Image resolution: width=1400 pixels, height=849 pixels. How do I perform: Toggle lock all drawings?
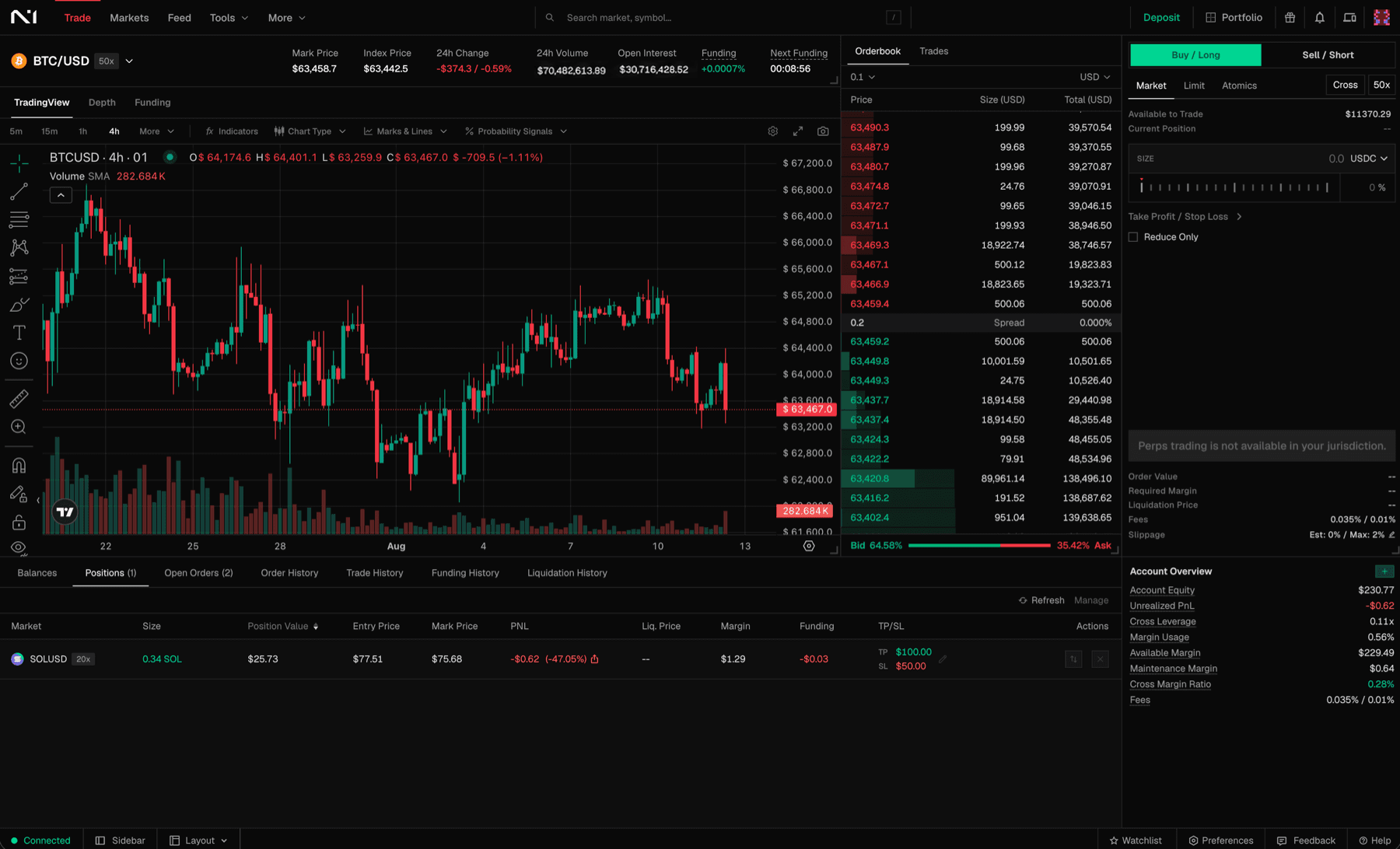pyautogui.click(x=19, y=522)
